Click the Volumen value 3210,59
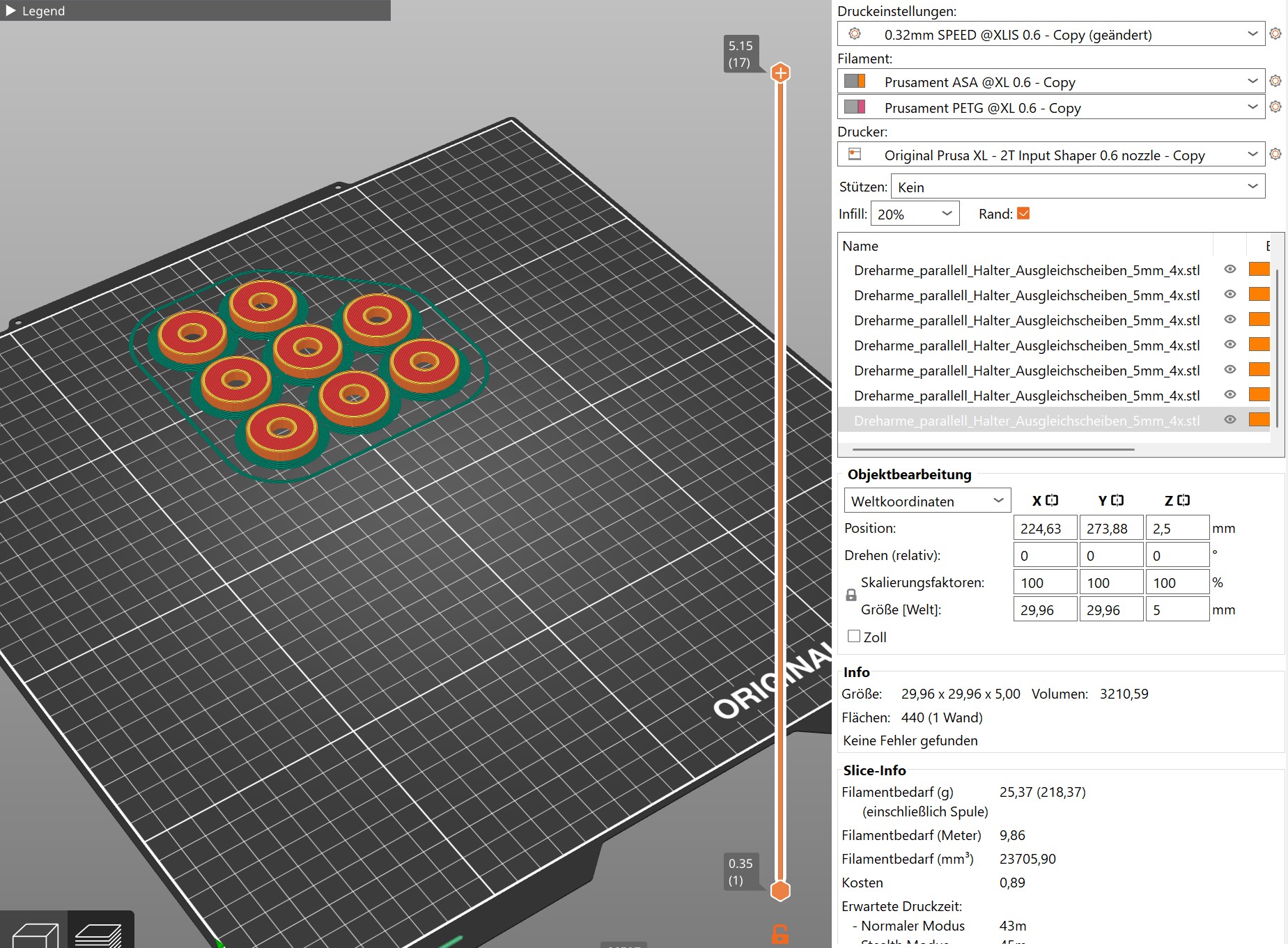The height and width of the screenshot is (948, 1288). pos(1124,694)
